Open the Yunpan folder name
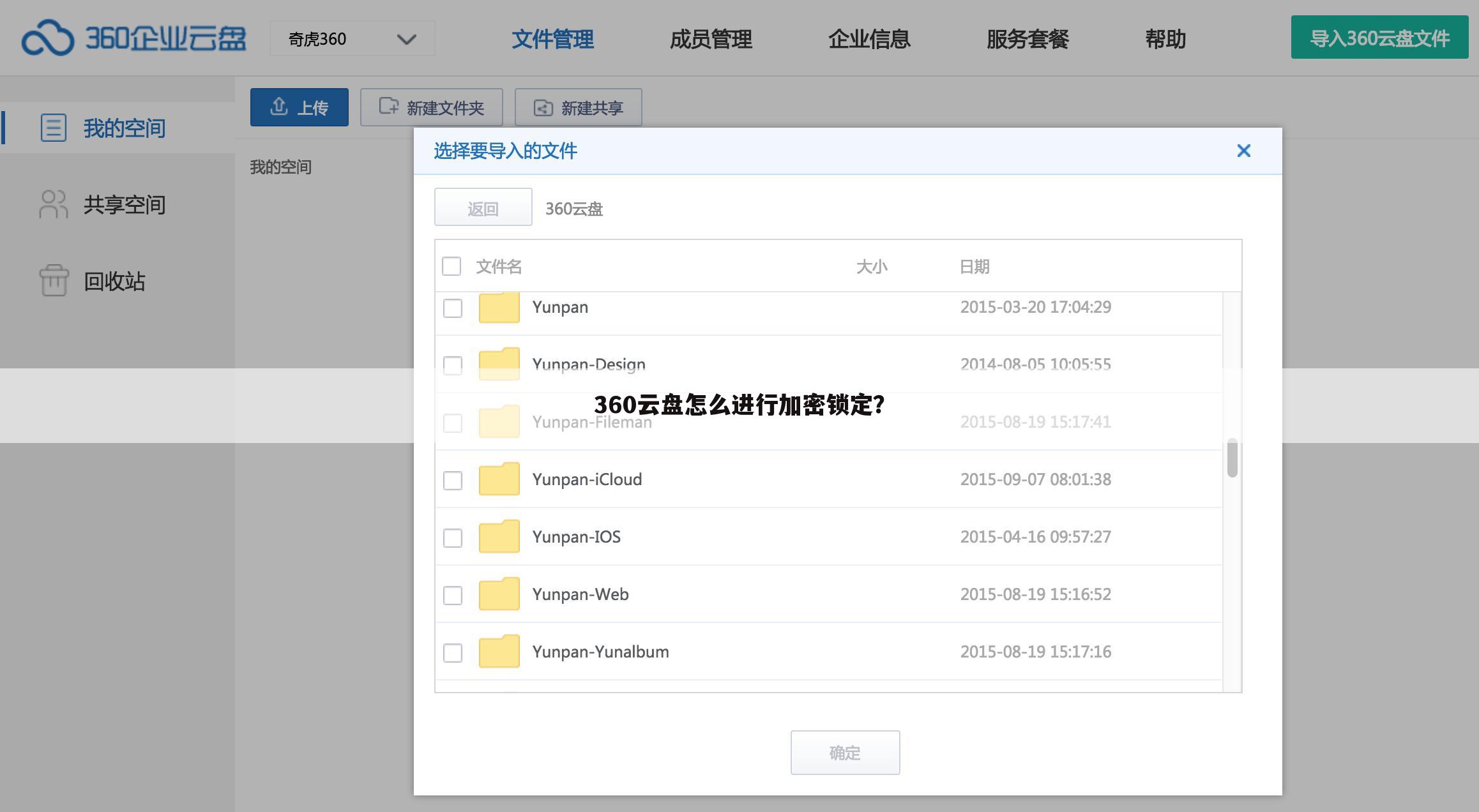 tap(560, 307)
